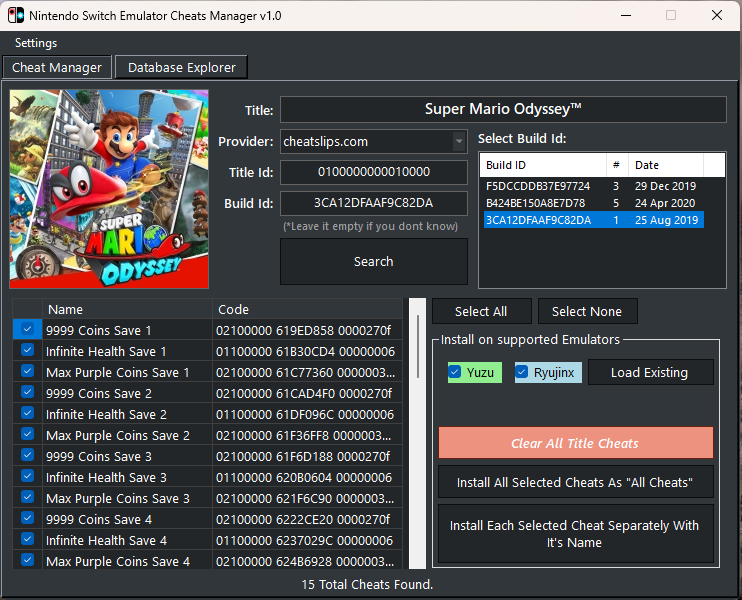The image size is (742, 600).
Task: Click the Code column header in cheats table
Action: pyautogui.click(x=308, y=309)
